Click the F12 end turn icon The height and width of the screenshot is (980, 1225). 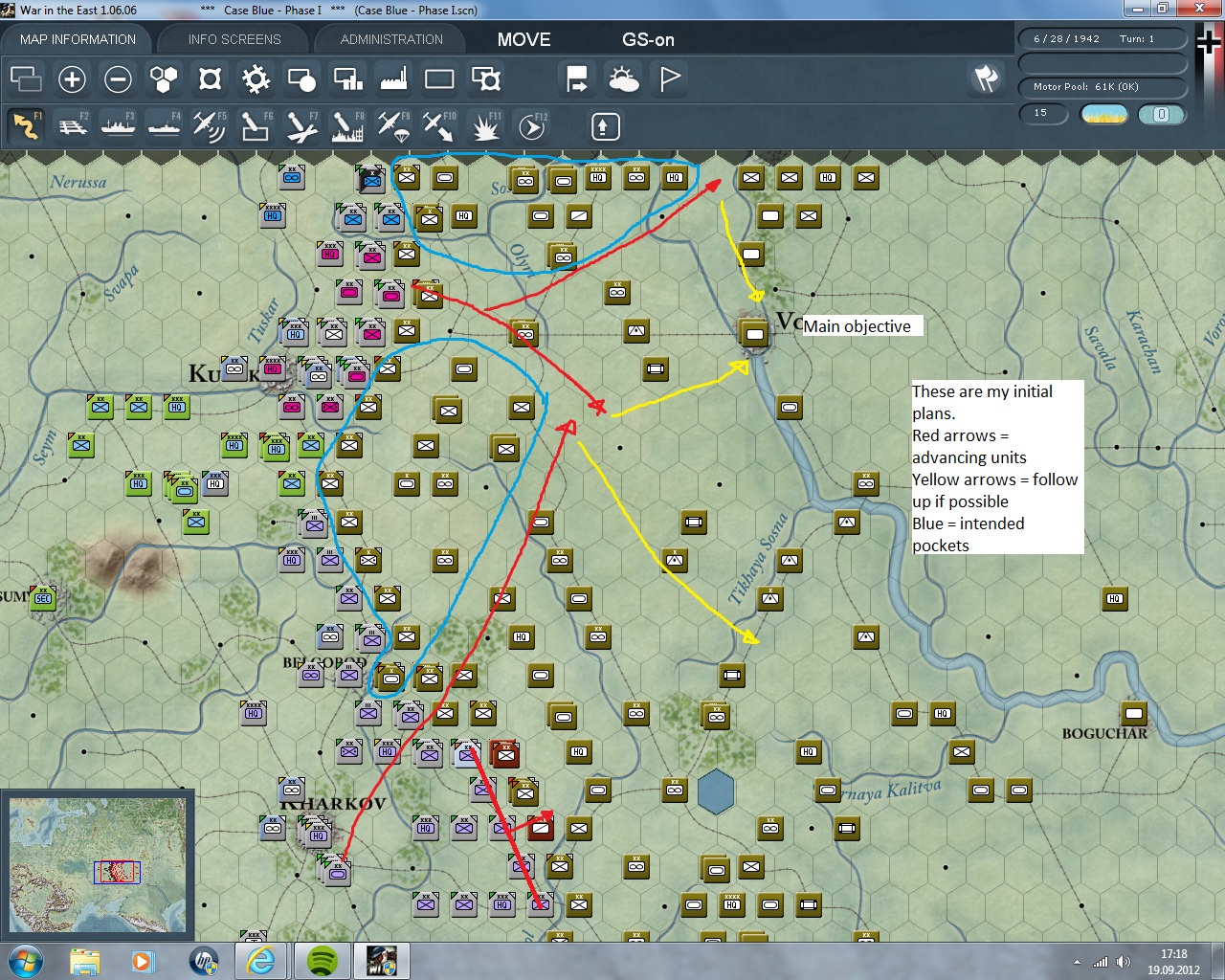531,126
